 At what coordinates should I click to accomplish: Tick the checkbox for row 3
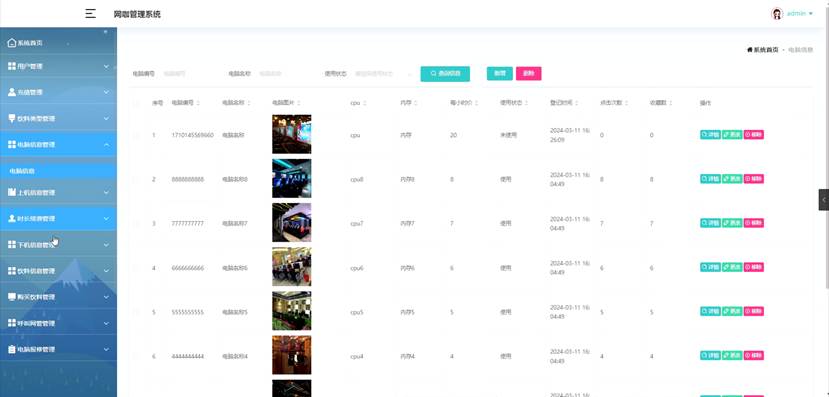[136, 224]
